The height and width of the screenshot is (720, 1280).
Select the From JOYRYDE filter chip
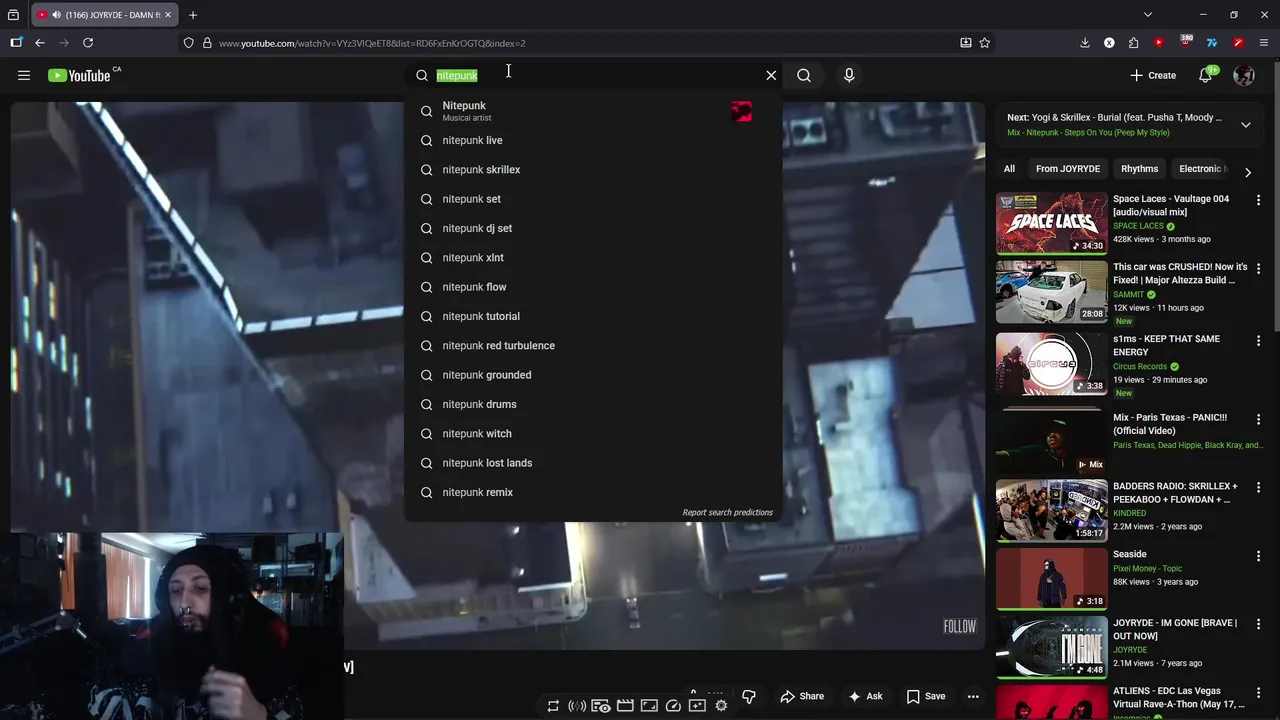pos(1068,169)
